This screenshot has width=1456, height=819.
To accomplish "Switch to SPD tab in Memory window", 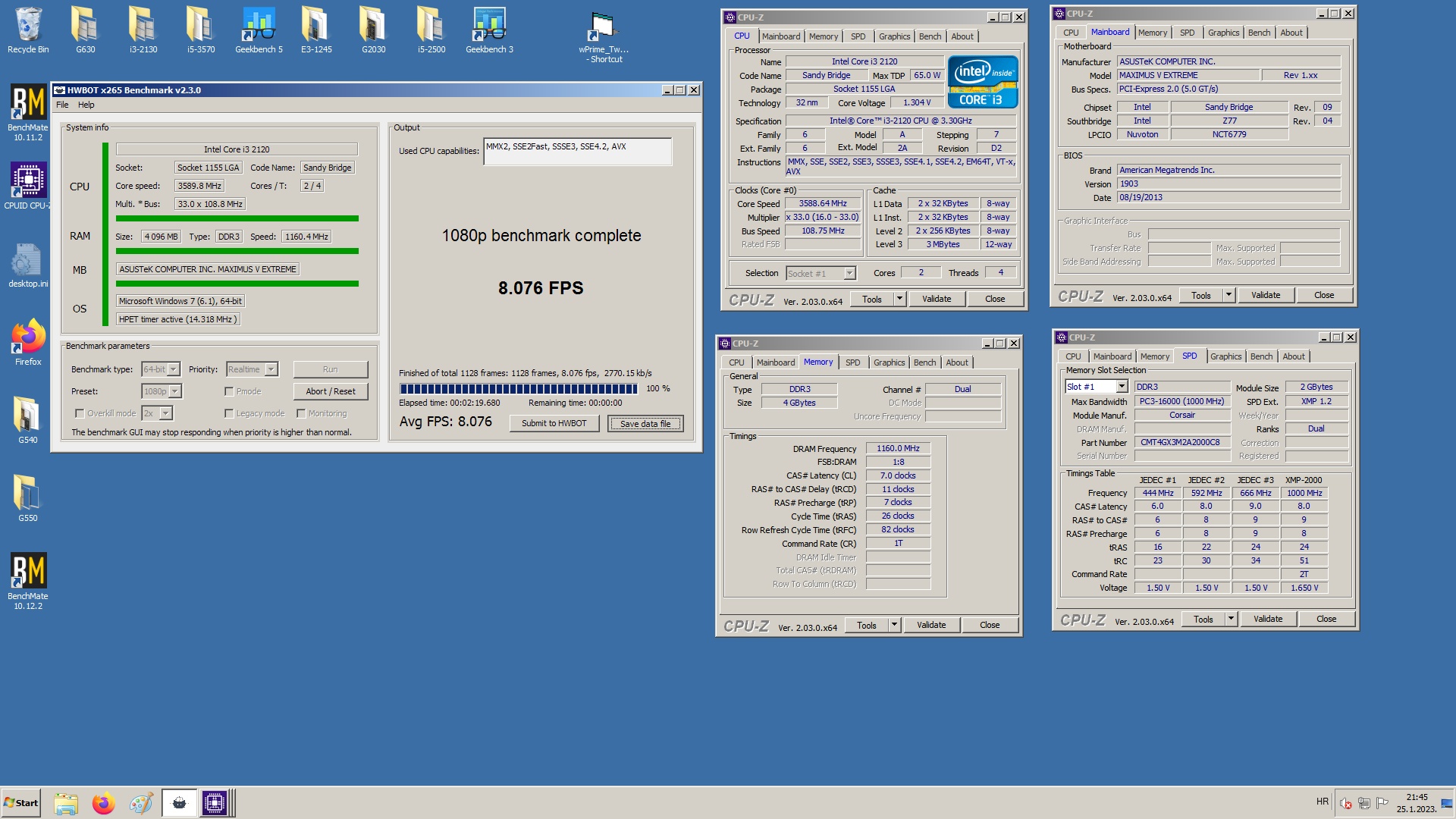I will [852, 362].
